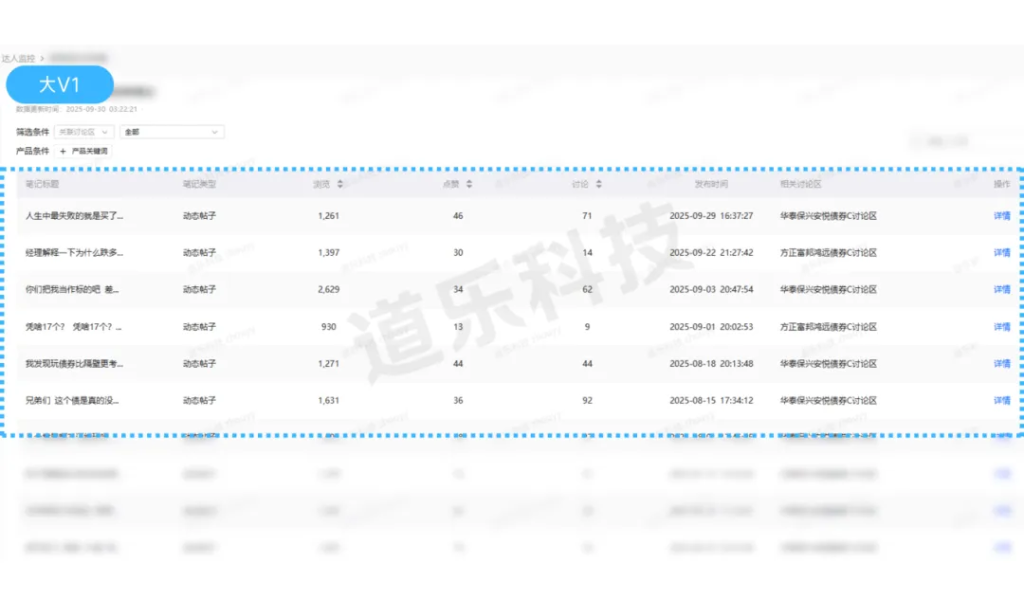Click 详情 on the row with 930 views
1024x600 pixels.
(1001, 326)
